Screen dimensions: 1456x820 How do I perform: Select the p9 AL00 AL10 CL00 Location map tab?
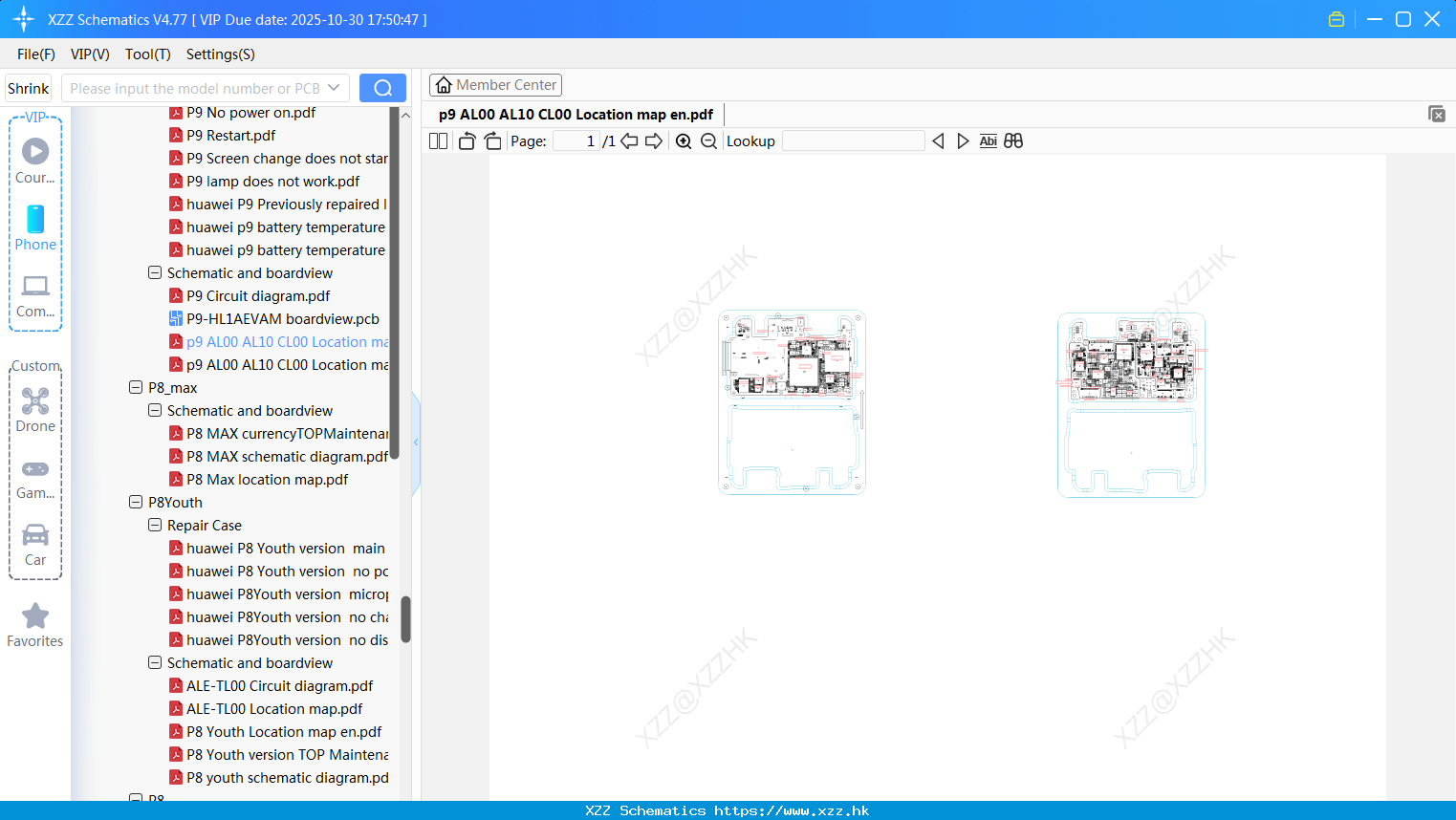(576, 115)
